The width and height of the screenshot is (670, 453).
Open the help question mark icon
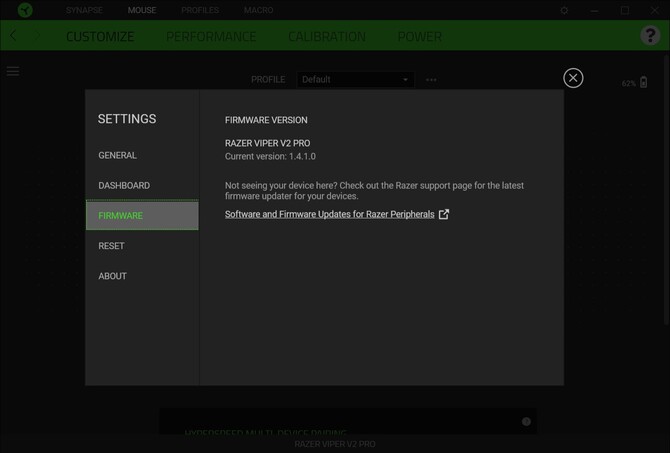[650, 36]
